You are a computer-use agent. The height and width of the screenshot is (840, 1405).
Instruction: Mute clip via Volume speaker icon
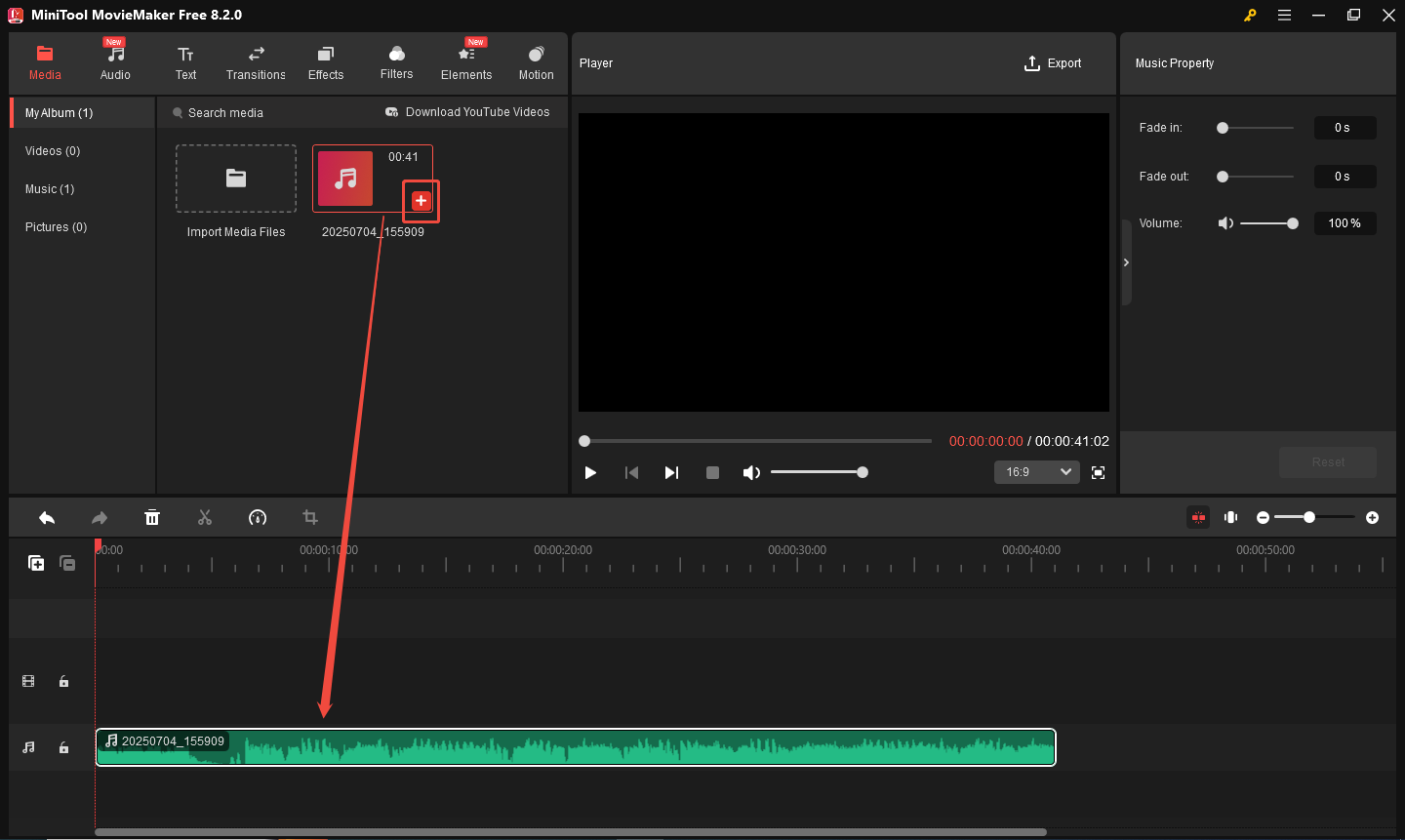(1225, 223)
